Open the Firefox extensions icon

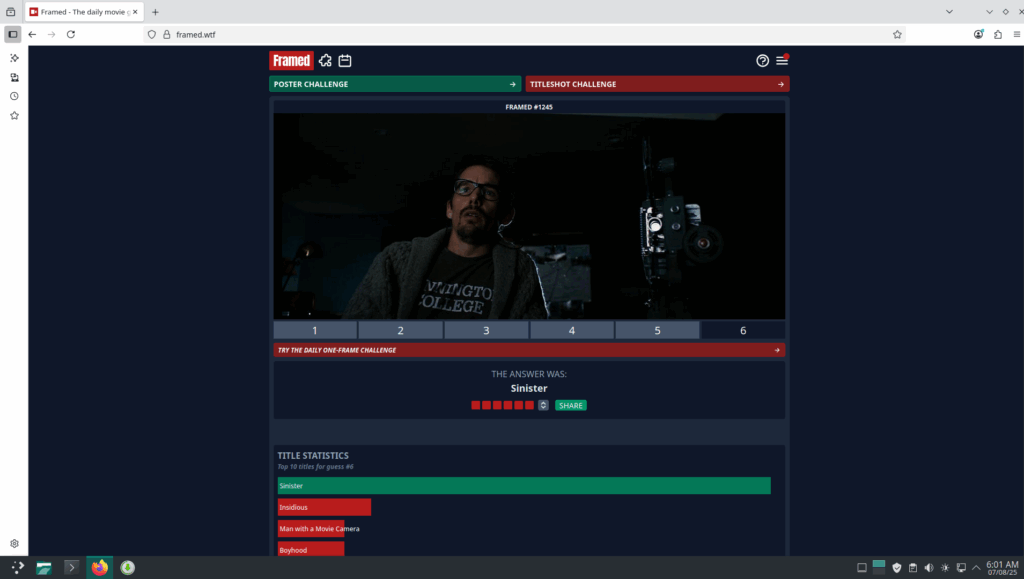pos(997,34)
